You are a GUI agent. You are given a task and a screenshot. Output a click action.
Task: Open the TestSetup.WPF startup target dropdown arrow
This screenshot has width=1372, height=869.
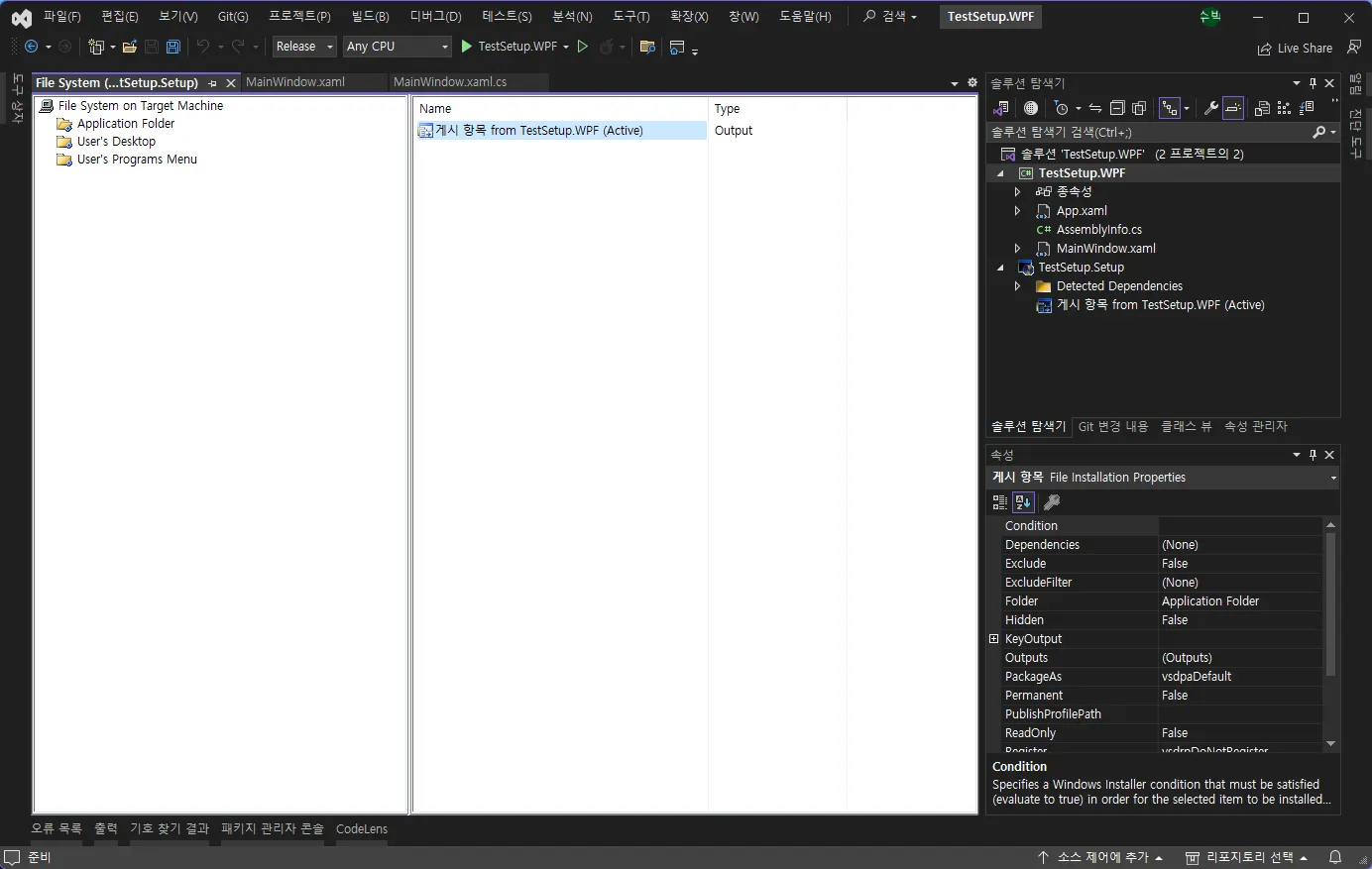click(x=566, y=47)
